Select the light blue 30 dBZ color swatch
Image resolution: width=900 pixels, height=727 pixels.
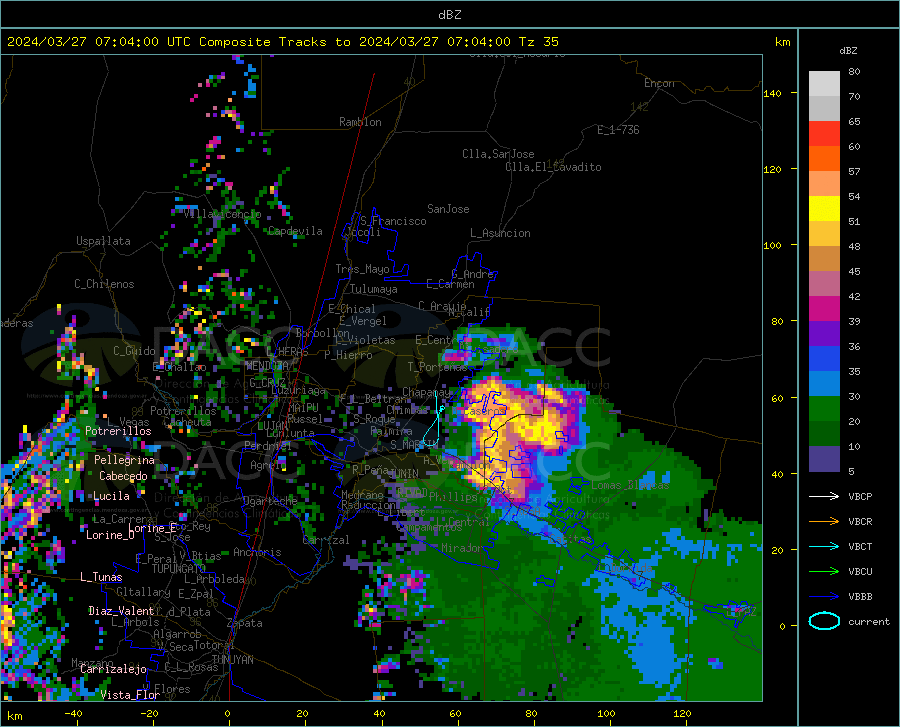click(x=824, y=383)
